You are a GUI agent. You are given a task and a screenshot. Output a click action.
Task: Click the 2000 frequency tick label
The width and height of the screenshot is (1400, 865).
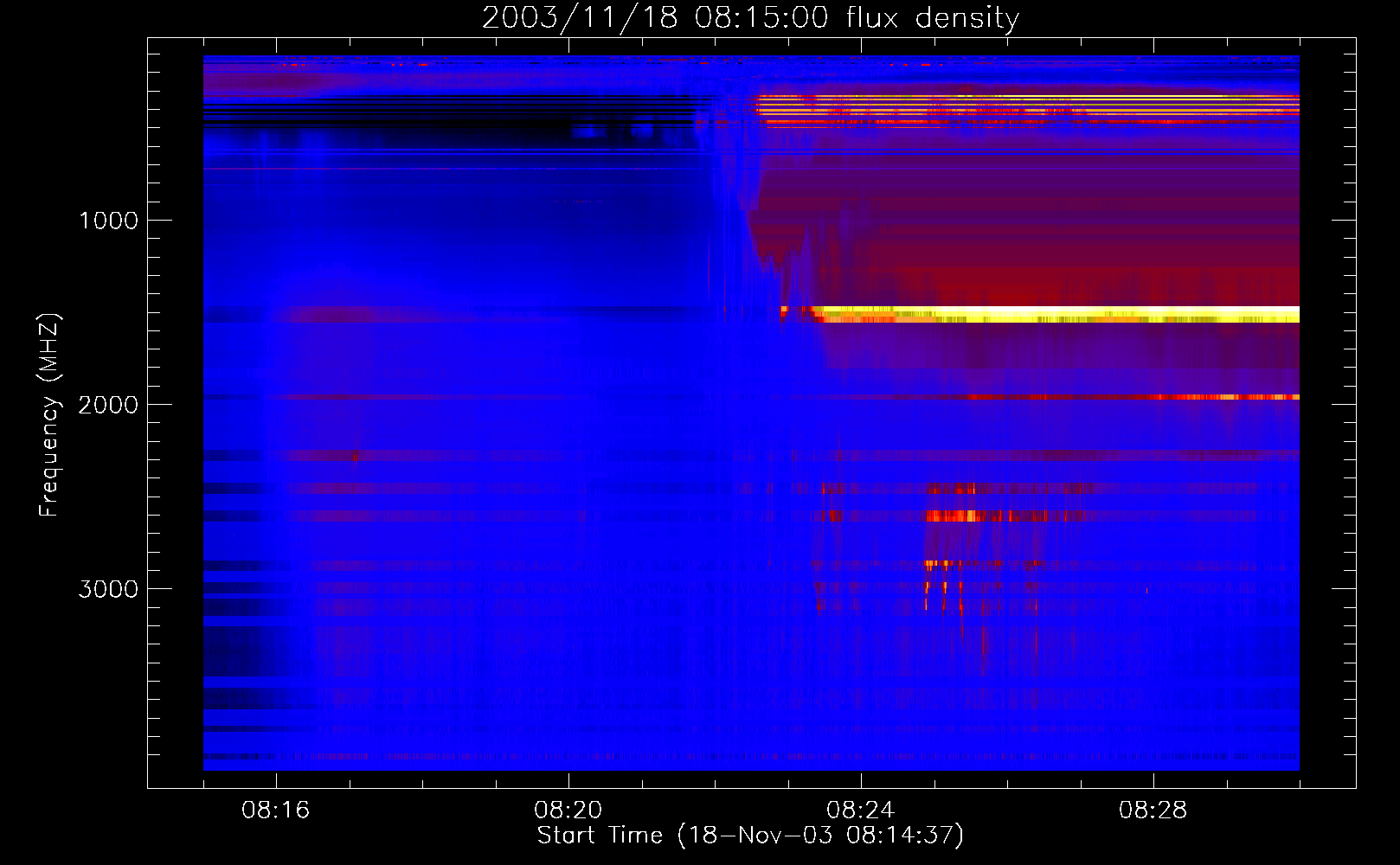pyautogui.click(x=108, y=405)
